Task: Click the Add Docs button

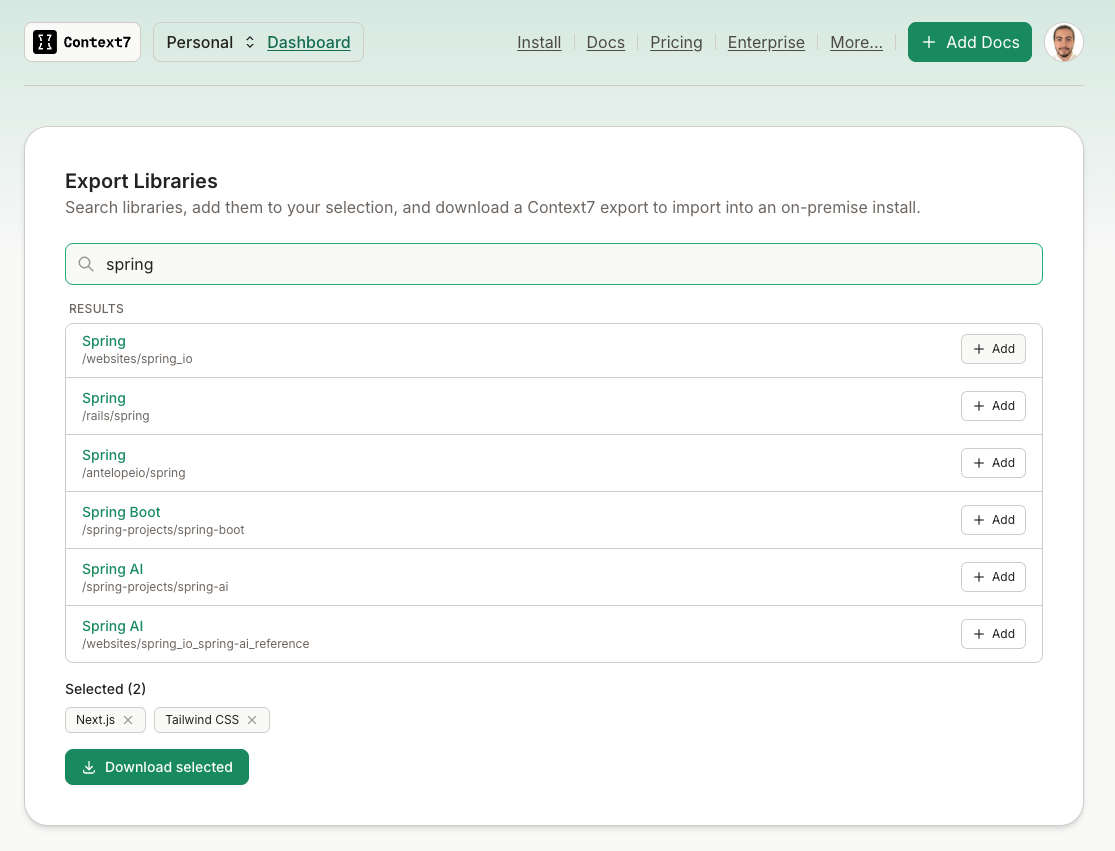Action: click(x=969, y=42)
